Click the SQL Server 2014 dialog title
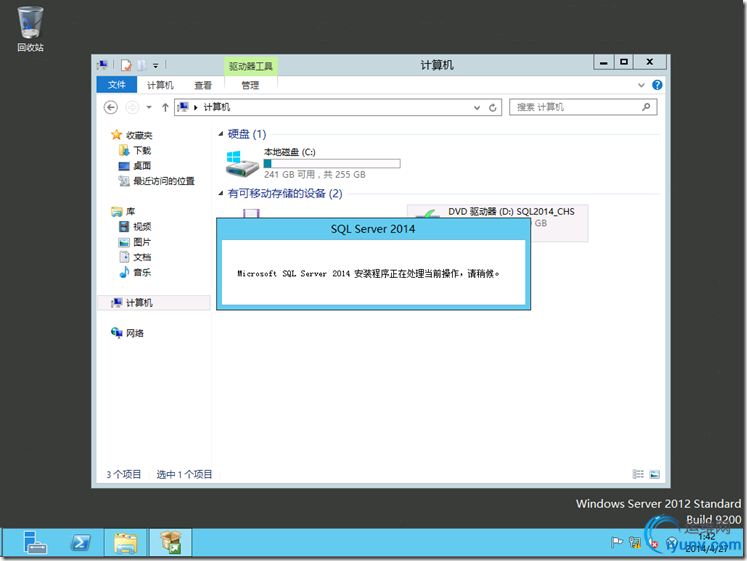The image size is (747, 561). coord(373,229)
